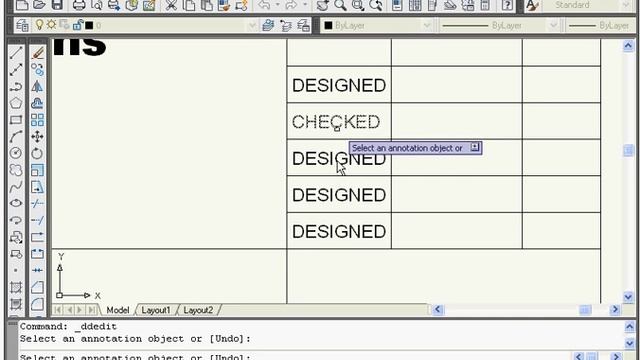640x360 pixels.
Task: Select the Scale tool
Action: 37,170
